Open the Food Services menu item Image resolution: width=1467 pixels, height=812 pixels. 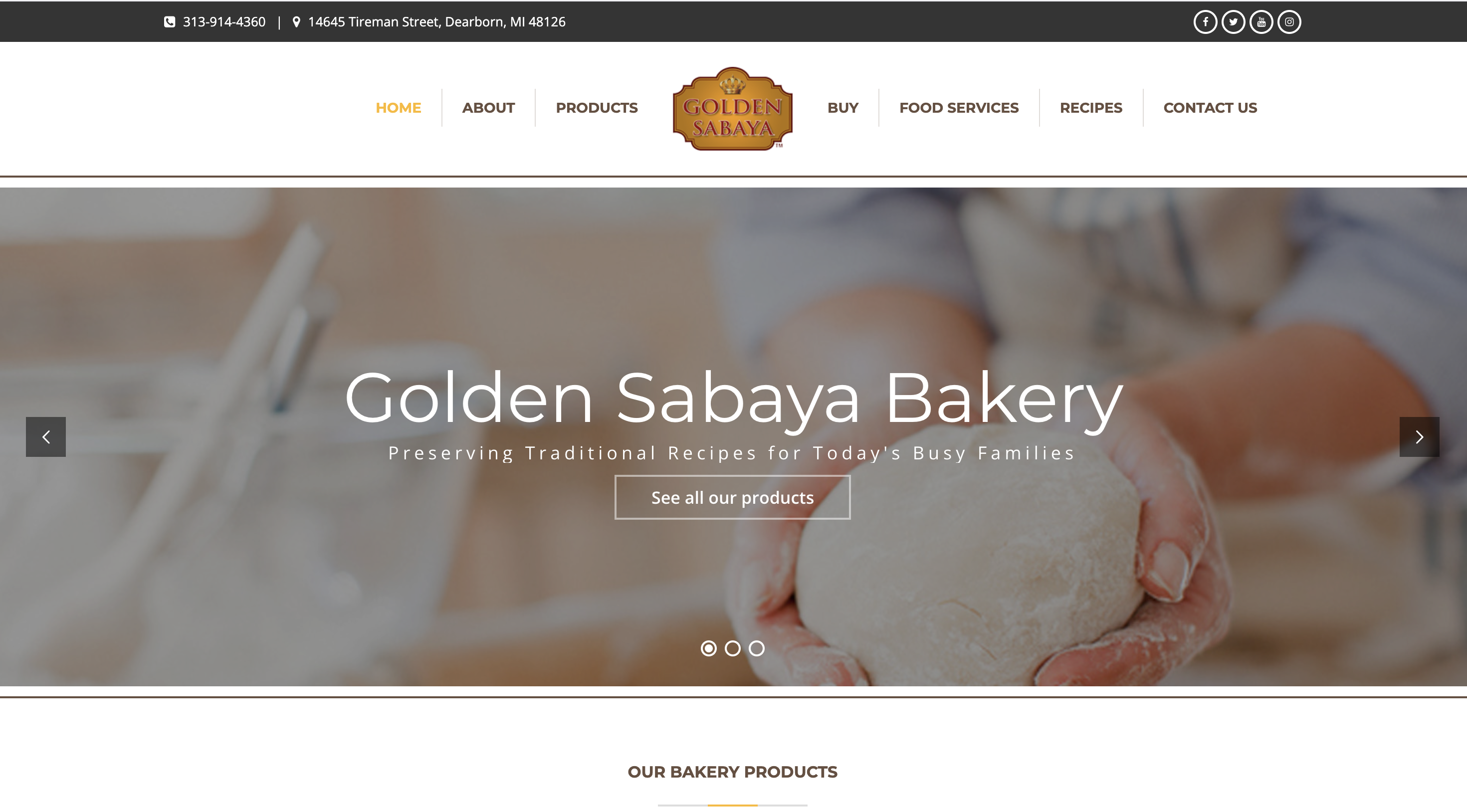[958, 108]
